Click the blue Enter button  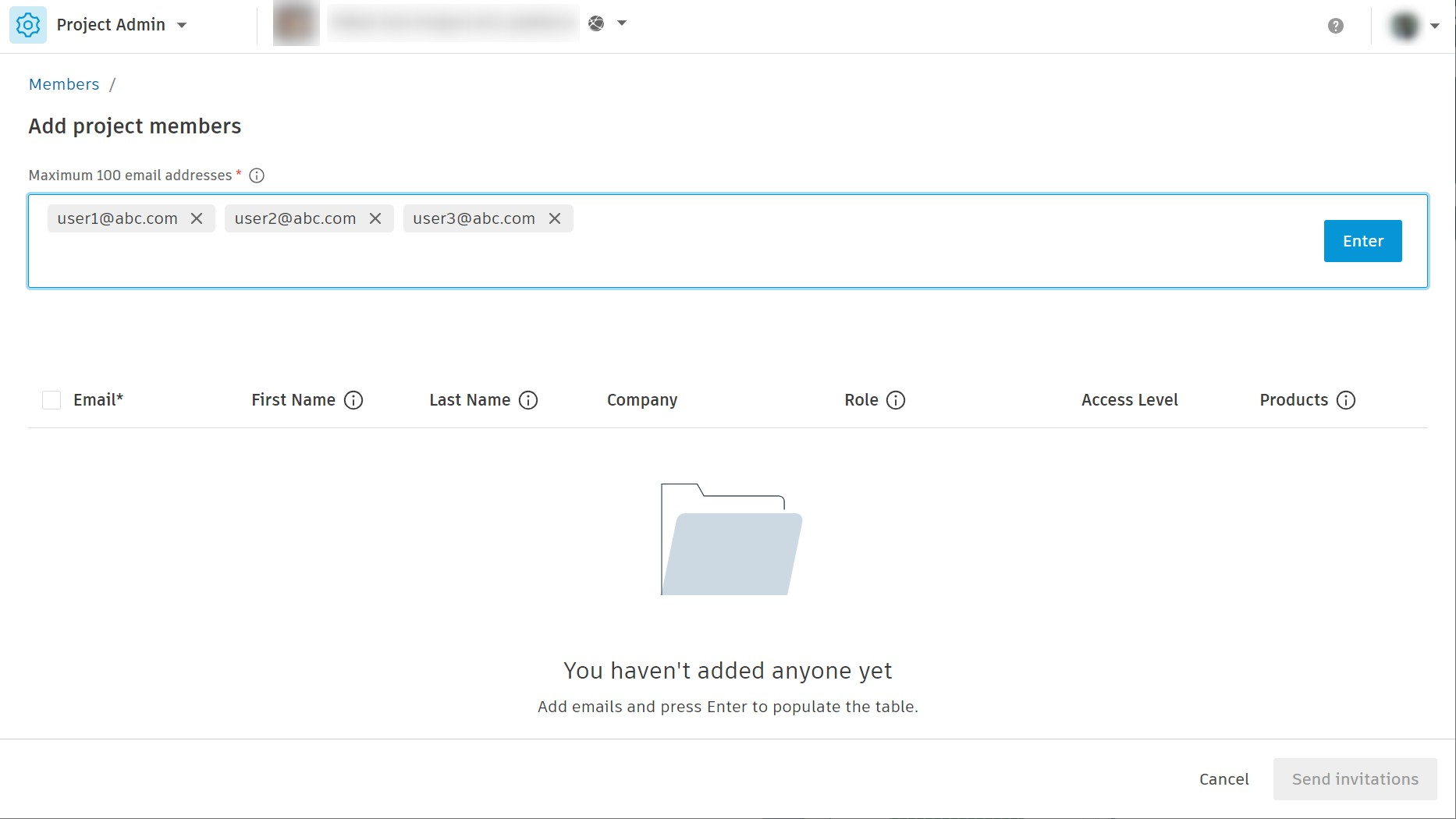1363,241
